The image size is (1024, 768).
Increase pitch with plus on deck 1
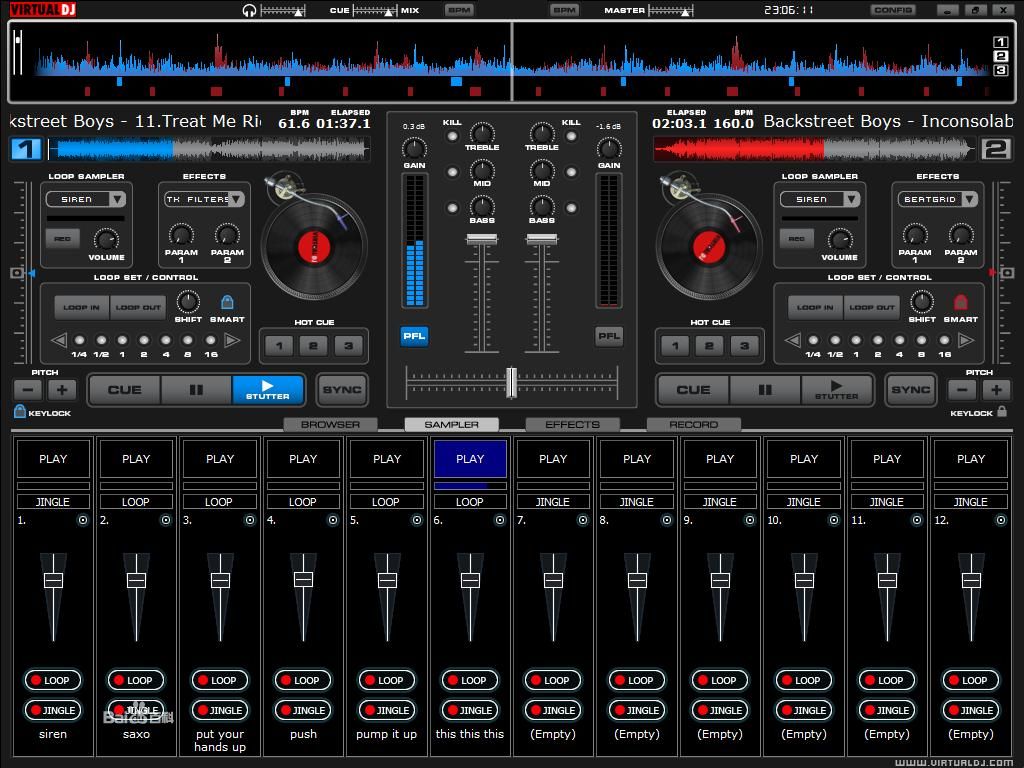tap(62, 391)
